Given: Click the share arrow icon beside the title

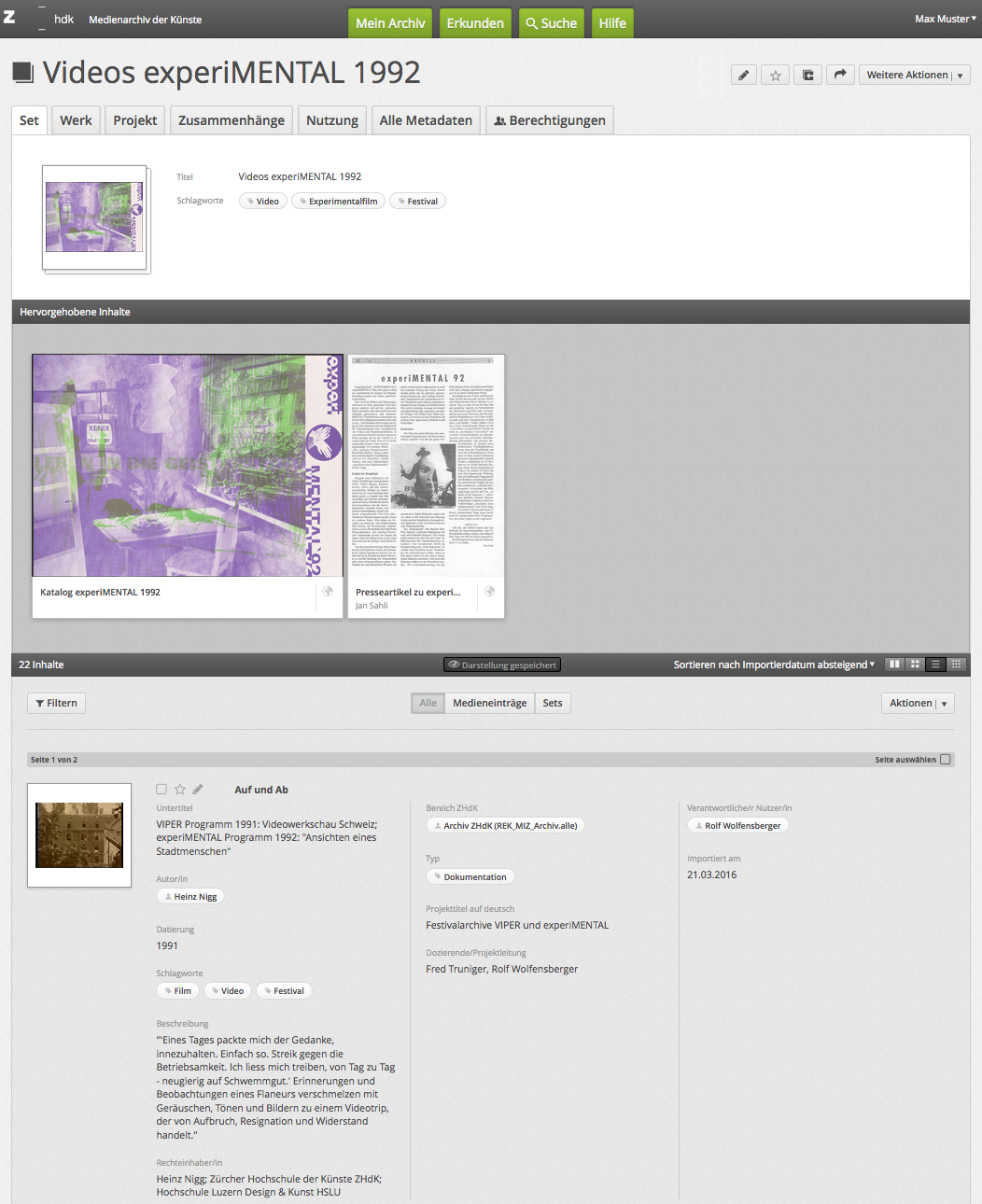Looking at the screenshot, I should (840, 76).
